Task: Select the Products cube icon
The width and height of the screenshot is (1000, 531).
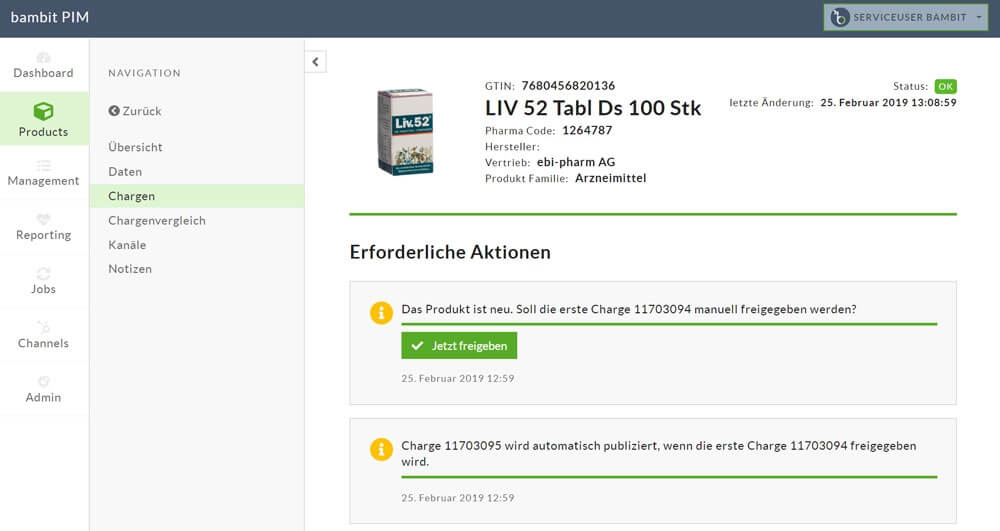Action: (43, 111)
